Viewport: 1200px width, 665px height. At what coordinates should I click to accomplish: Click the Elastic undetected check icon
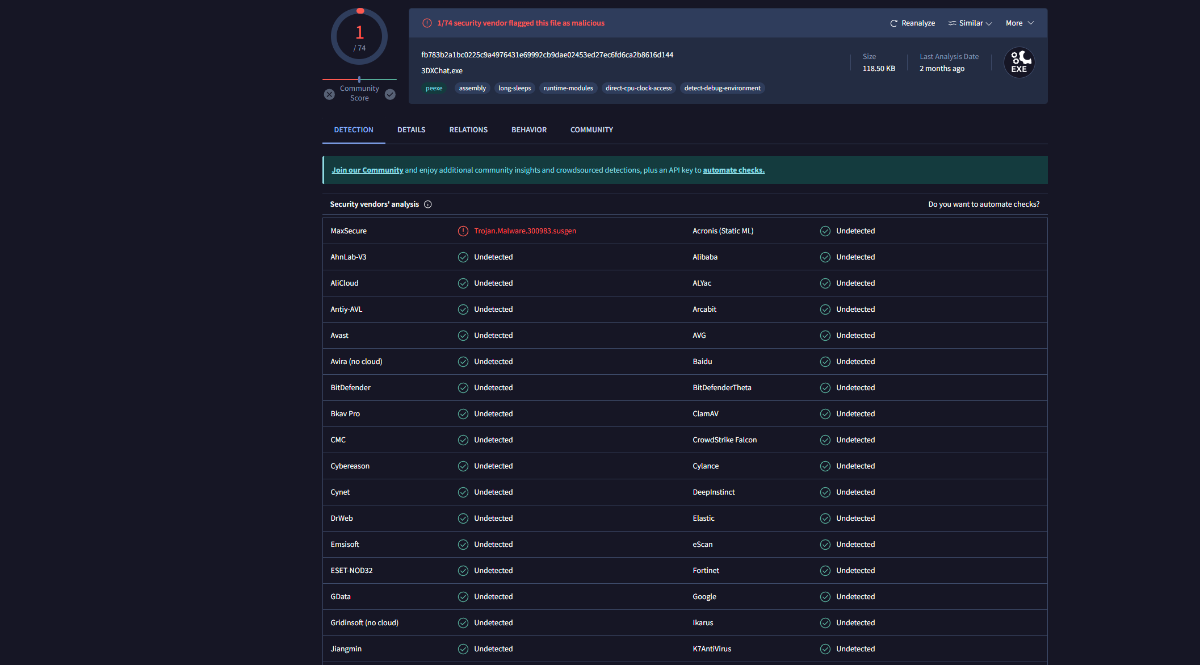tap(825, 518)
